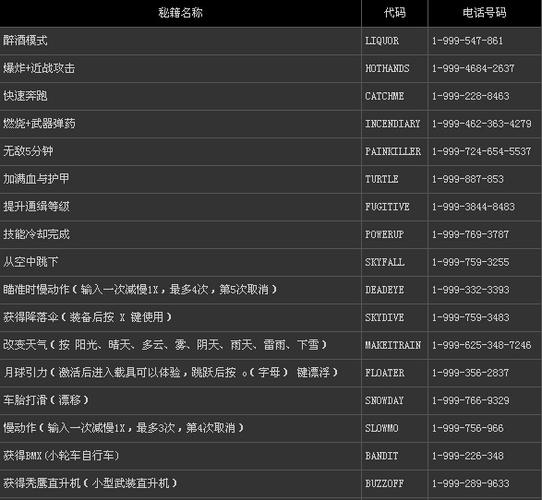Click the 从空中跳下 cheat name
The image size is (542, 500).
[31, 262]
